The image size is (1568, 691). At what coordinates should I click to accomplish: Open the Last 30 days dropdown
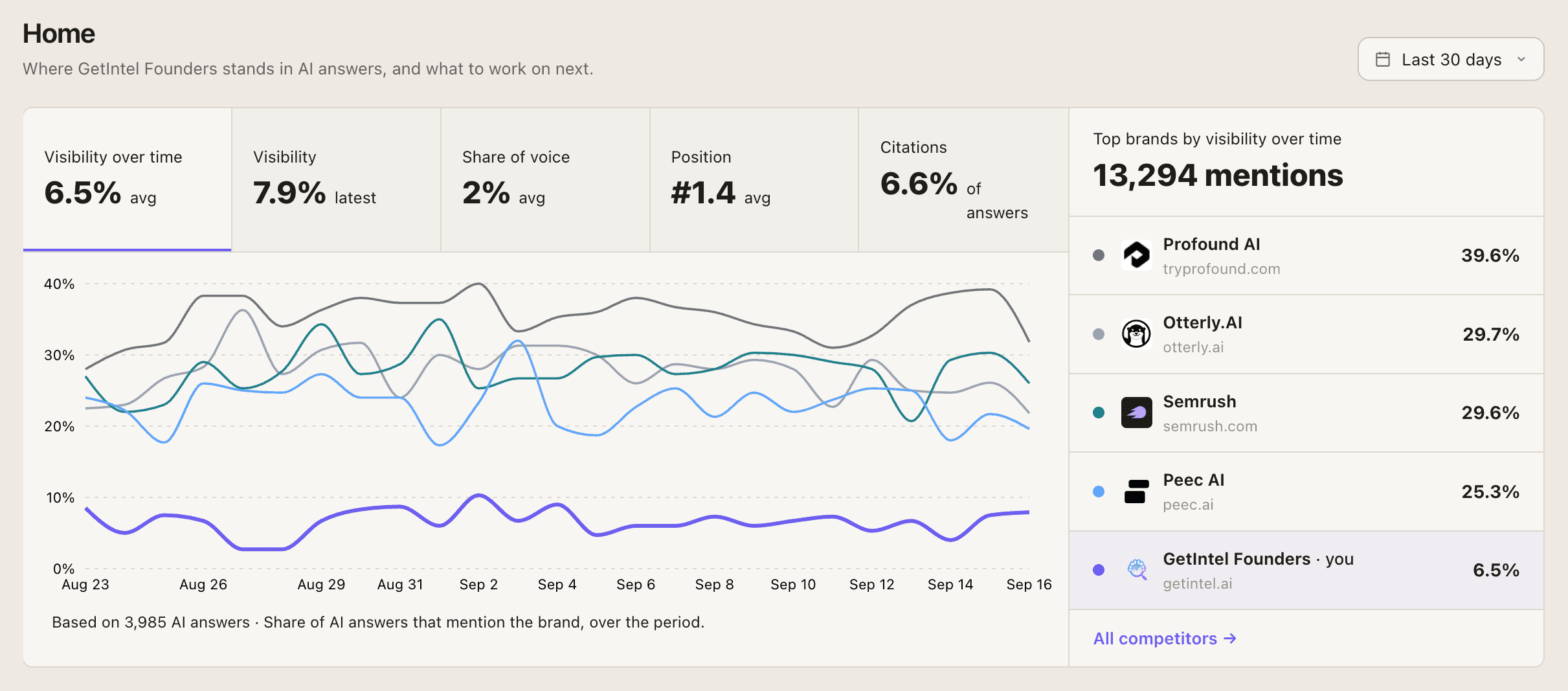click(1450, 59)
